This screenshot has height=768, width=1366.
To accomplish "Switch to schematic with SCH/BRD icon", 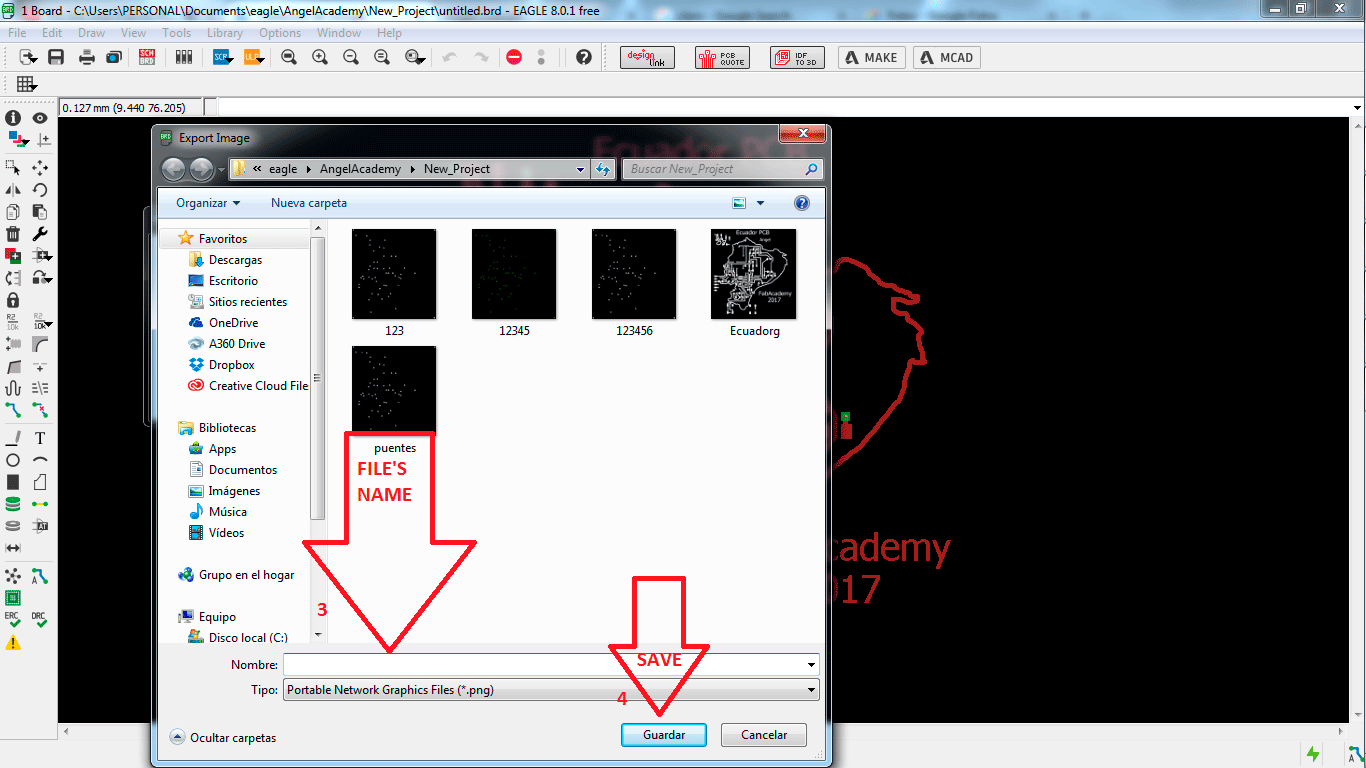I will coord(147,57).
